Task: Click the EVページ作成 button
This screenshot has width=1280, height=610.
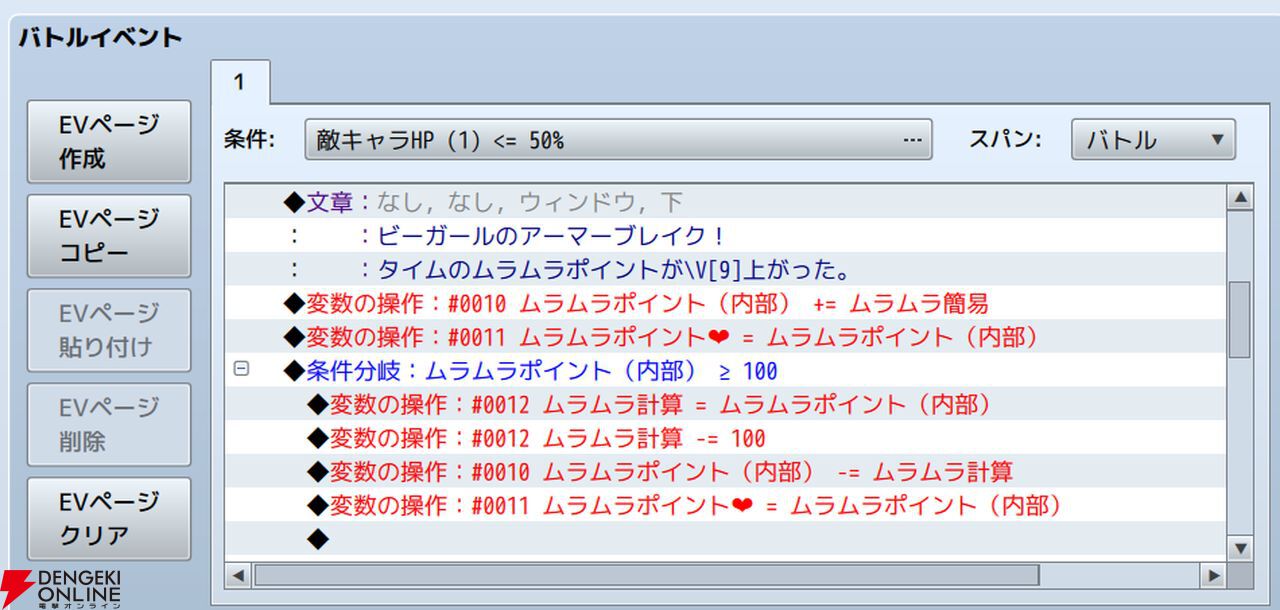Action: [108, 141]
